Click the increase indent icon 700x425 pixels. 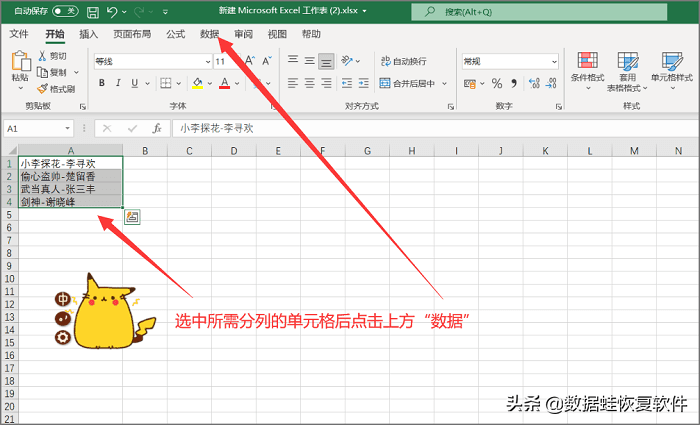click(363, 83)
